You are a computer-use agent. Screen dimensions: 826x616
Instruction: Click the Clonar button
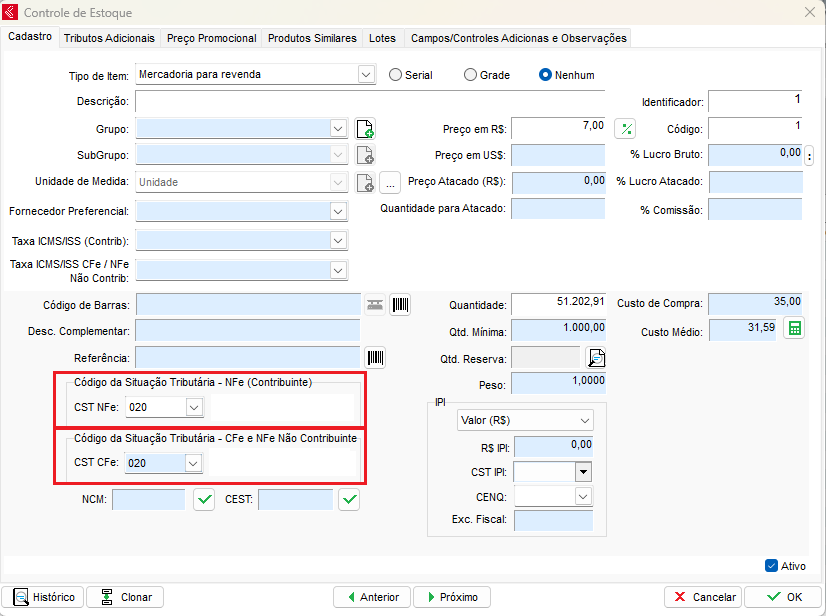125,597
